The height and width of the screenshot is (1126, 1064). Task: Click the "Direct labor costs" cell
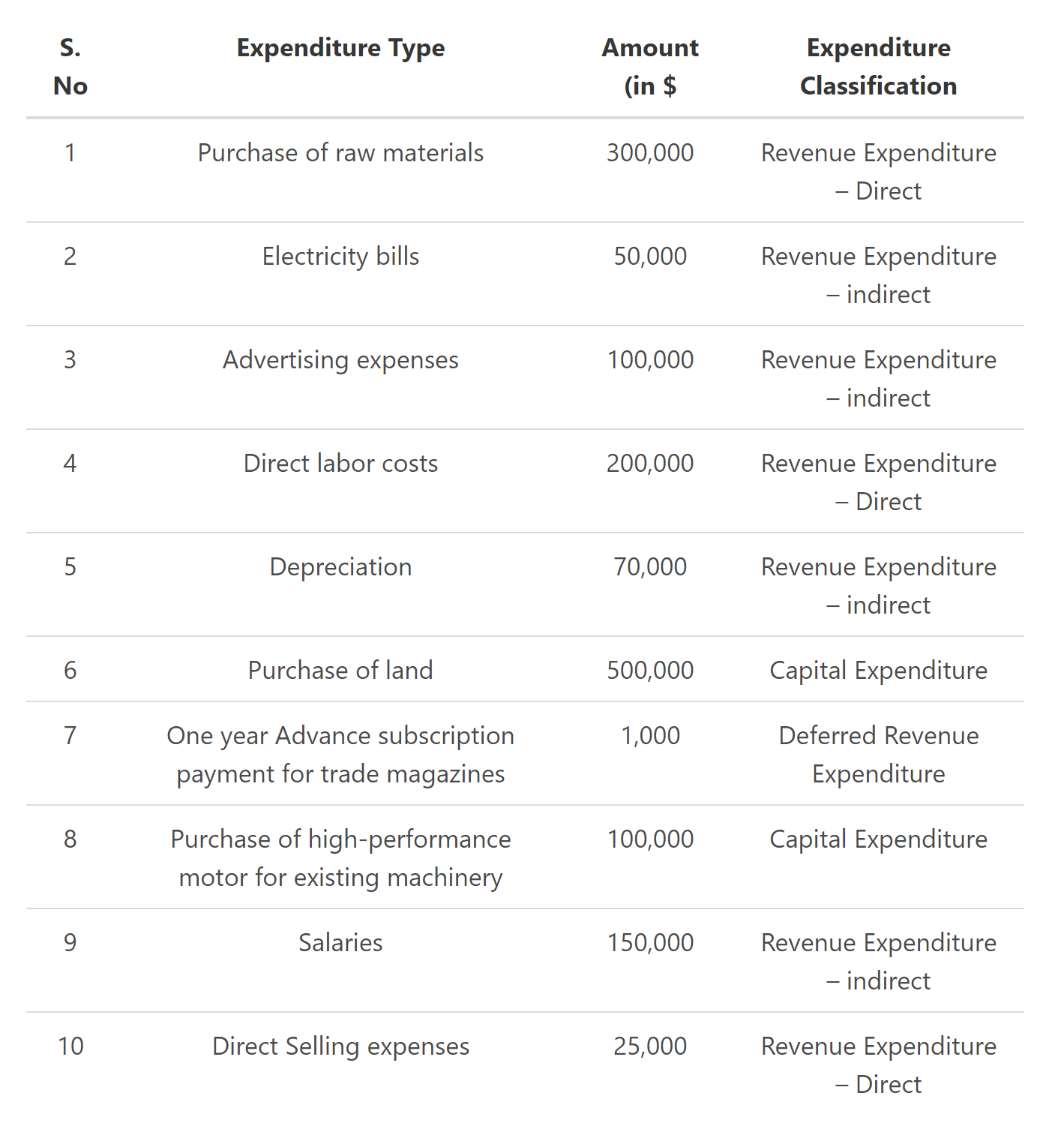click(x=340, y=464)
